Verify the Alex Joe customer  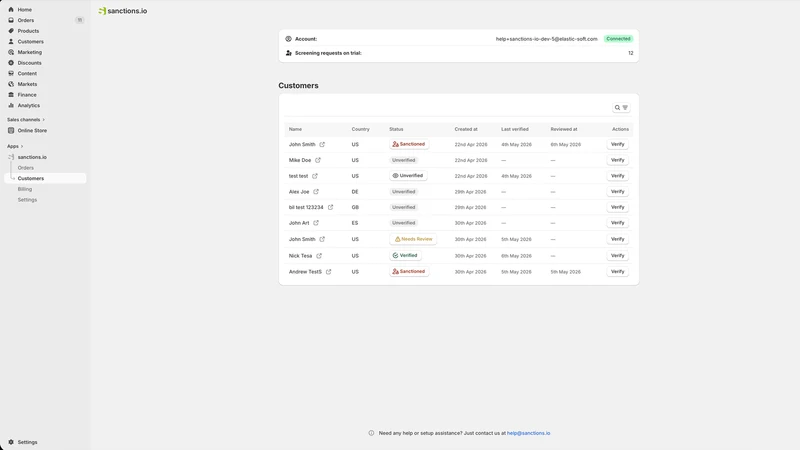(617, 192)
